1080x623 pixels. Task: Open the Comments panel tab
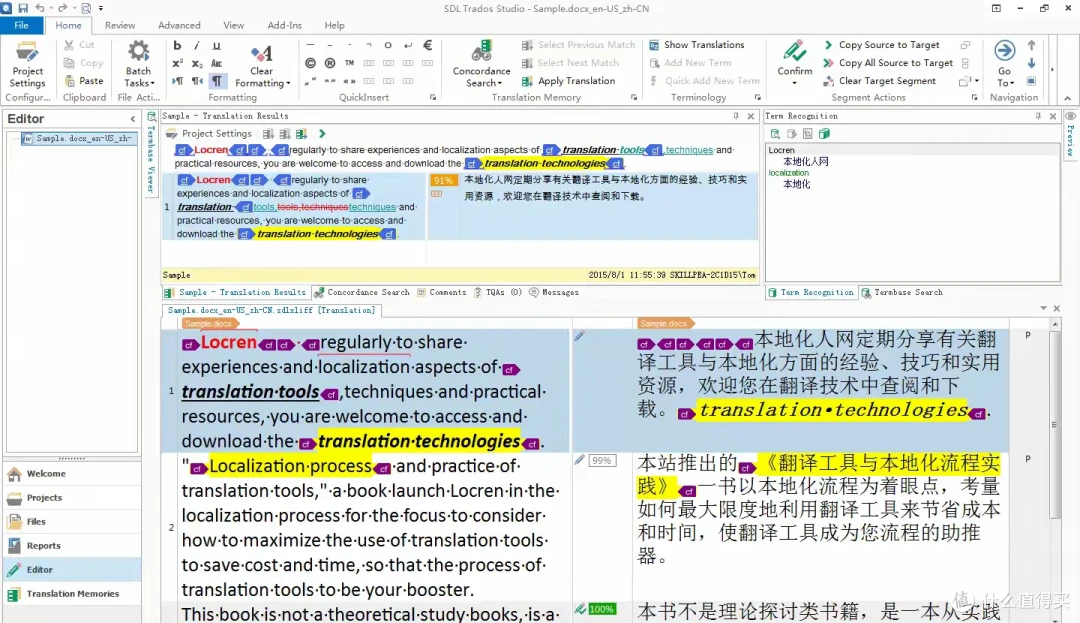[x=442, y=293]
